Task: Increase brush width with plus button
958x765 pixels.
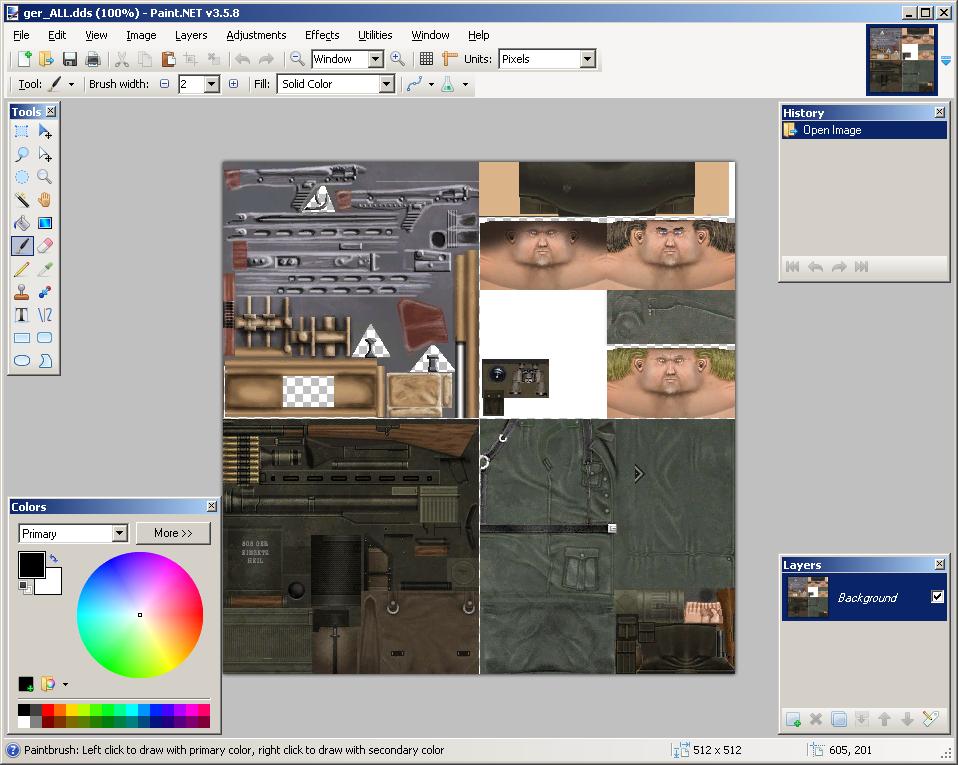Action: point(233,84)
